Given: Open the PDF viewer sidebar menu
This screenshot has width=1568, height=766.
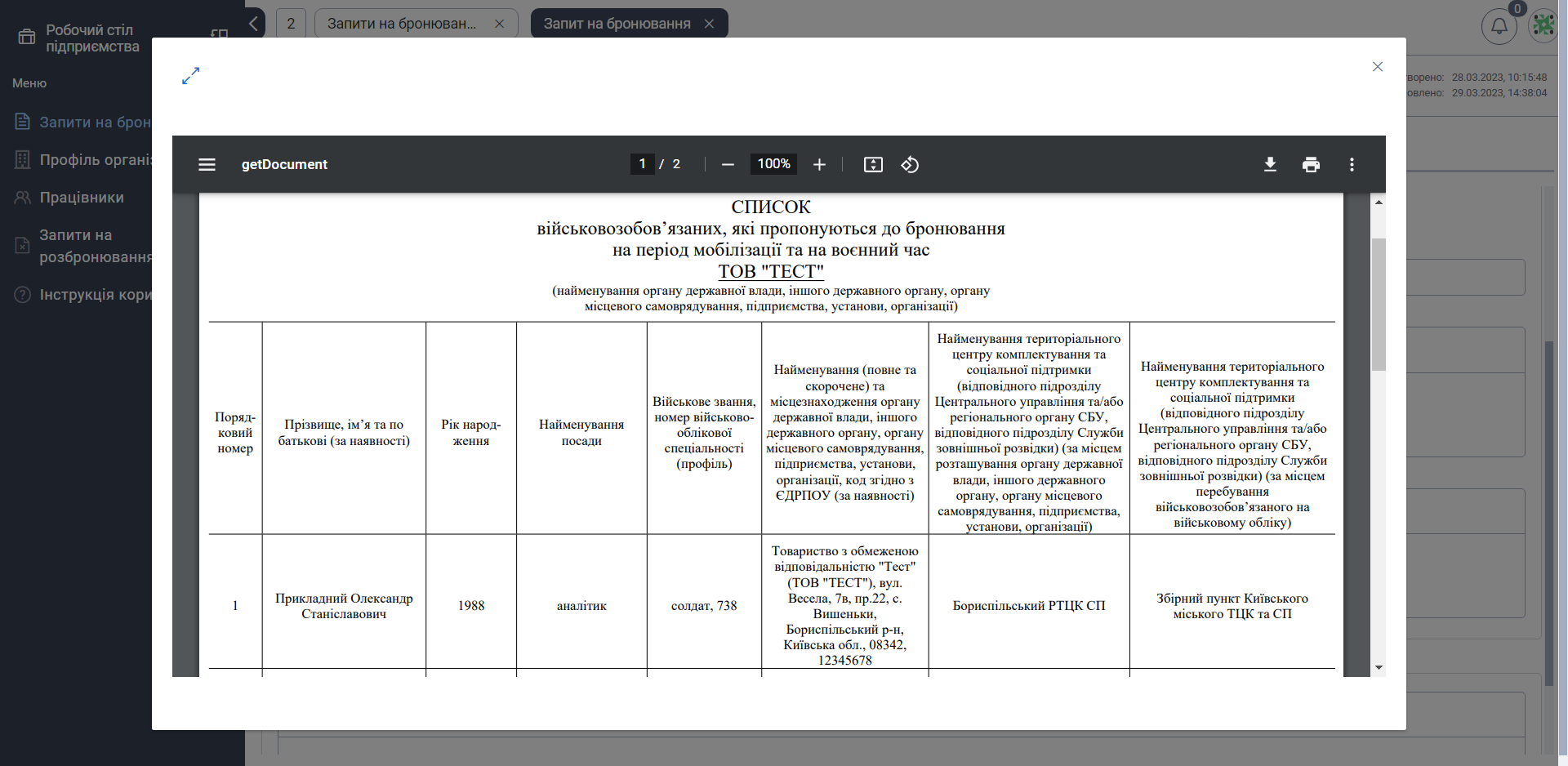Looking at the screenshot, I should pyautogui.click(x=207, y=165).
